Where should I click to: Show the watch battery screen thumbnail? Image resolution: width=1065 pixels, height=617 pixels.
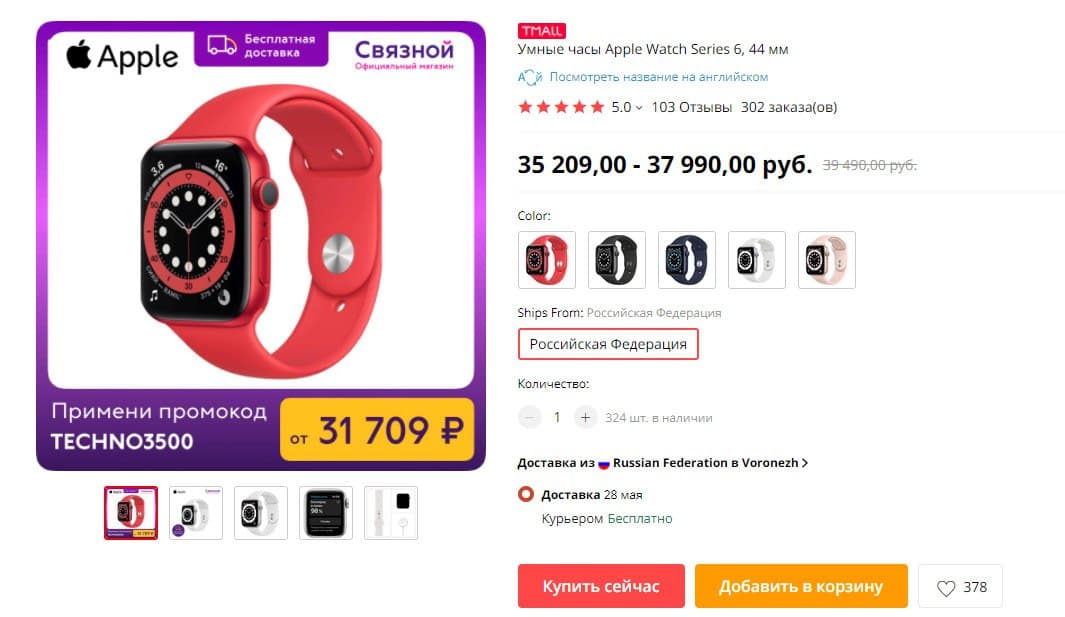326,513
